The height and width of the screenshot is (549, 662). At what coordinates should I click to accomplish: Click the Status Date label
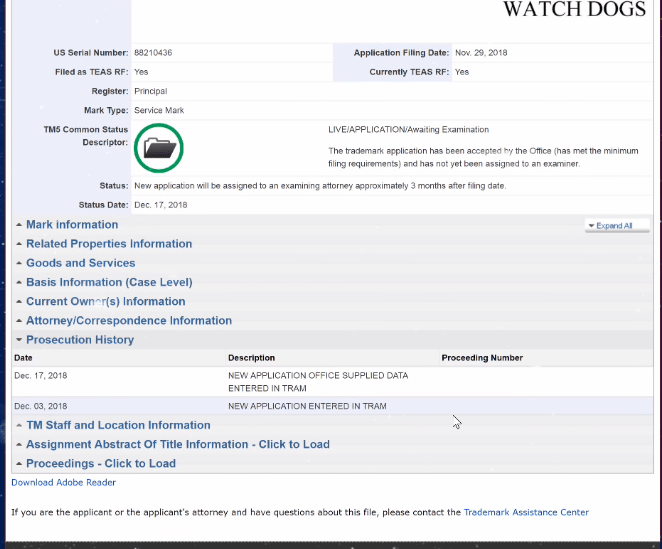(103, 205)
